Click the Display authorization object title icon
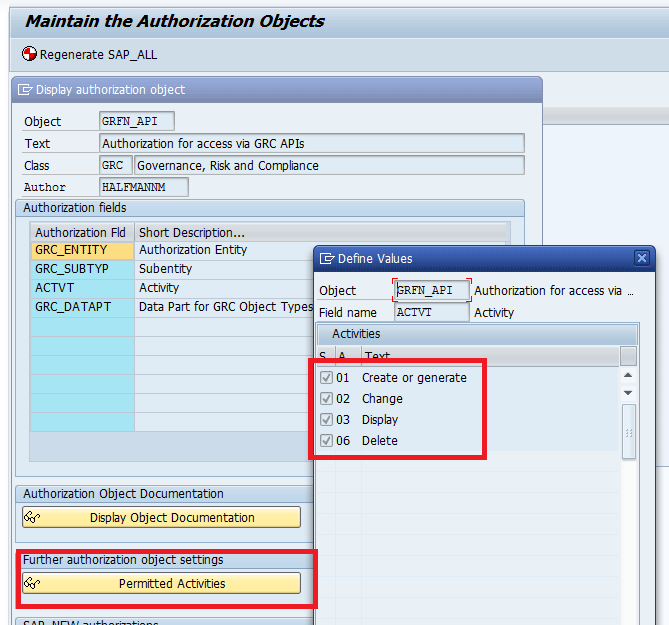 click(x=25, y=90)
